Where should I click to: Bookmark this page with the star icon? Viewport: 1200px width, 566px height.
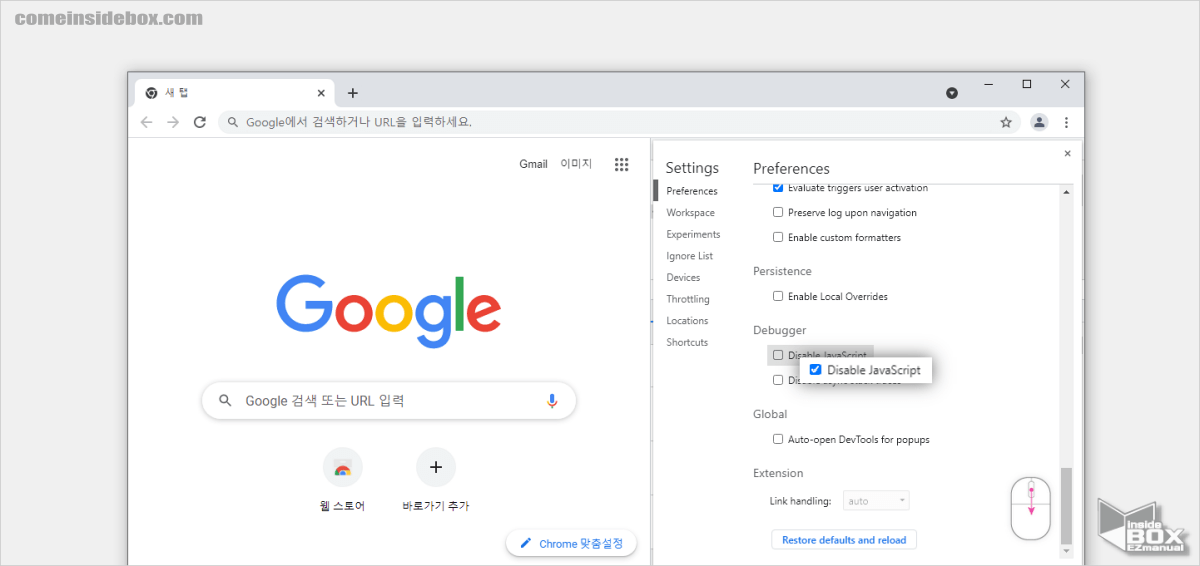(x=1006, y=122)
